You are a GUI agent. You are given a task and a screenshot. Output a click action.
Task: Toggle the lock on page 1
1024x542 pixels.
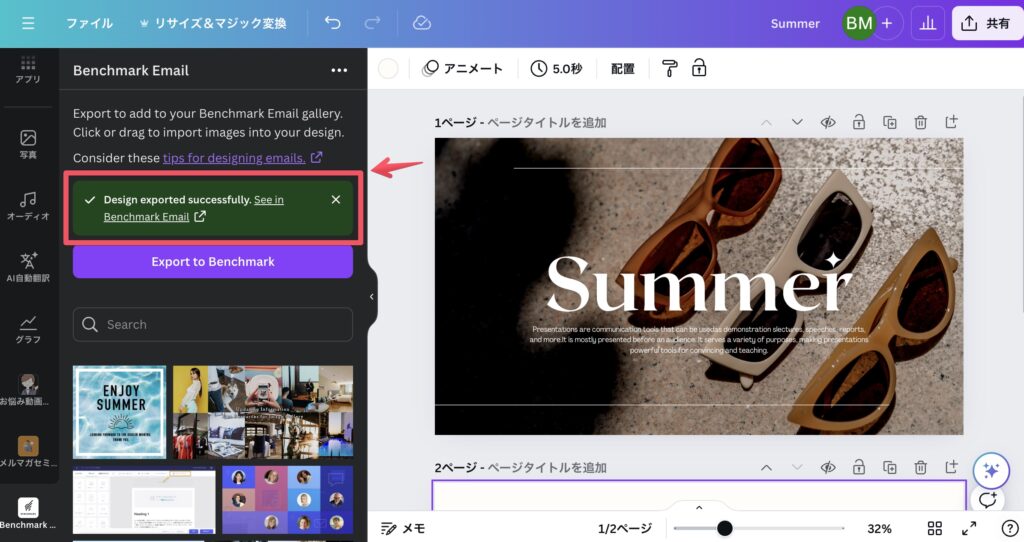point(858,122)
